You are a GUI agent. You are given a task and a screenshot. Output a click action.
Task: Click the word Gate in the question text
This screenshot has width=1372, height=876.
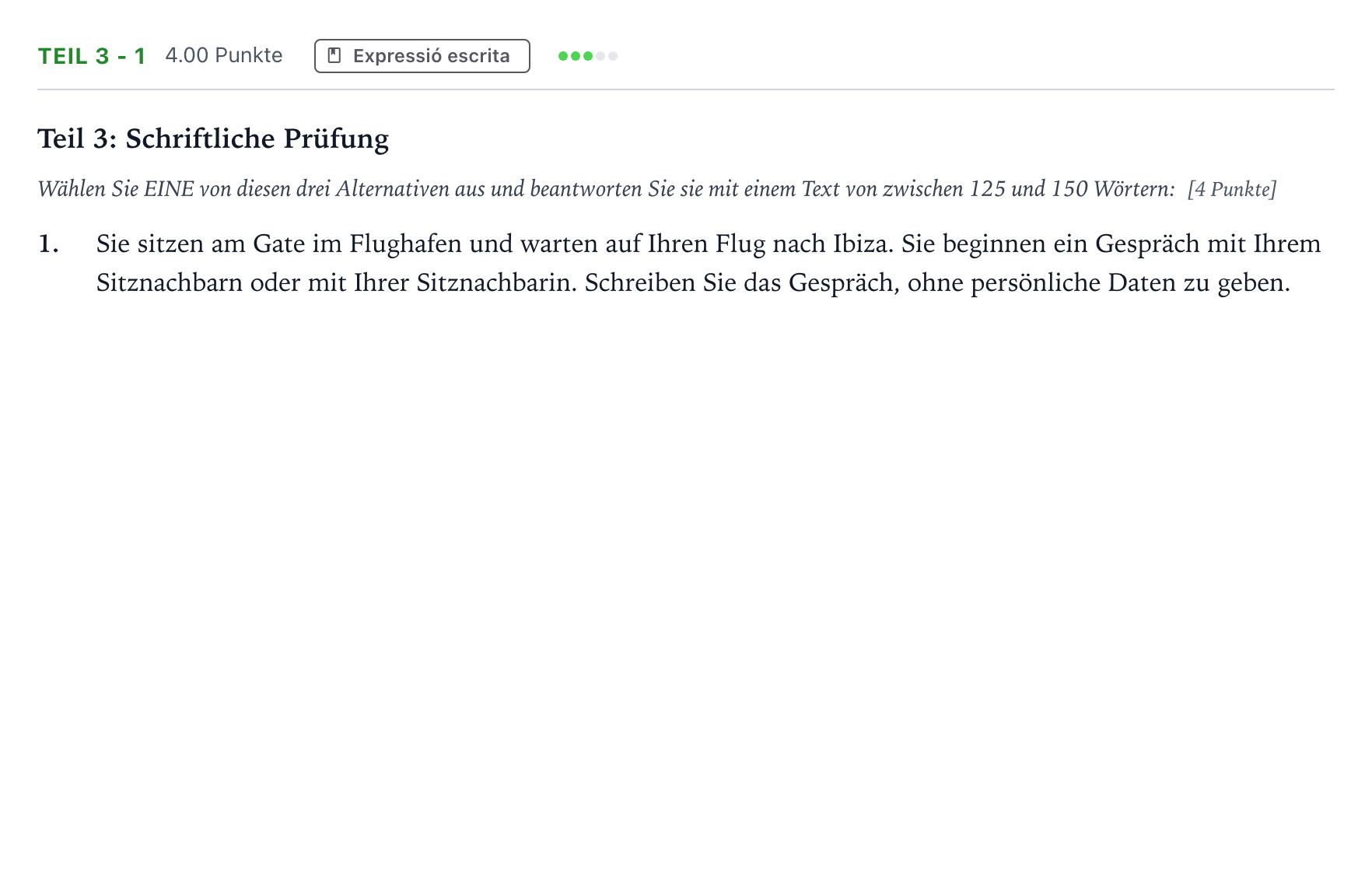coord(278,244)
